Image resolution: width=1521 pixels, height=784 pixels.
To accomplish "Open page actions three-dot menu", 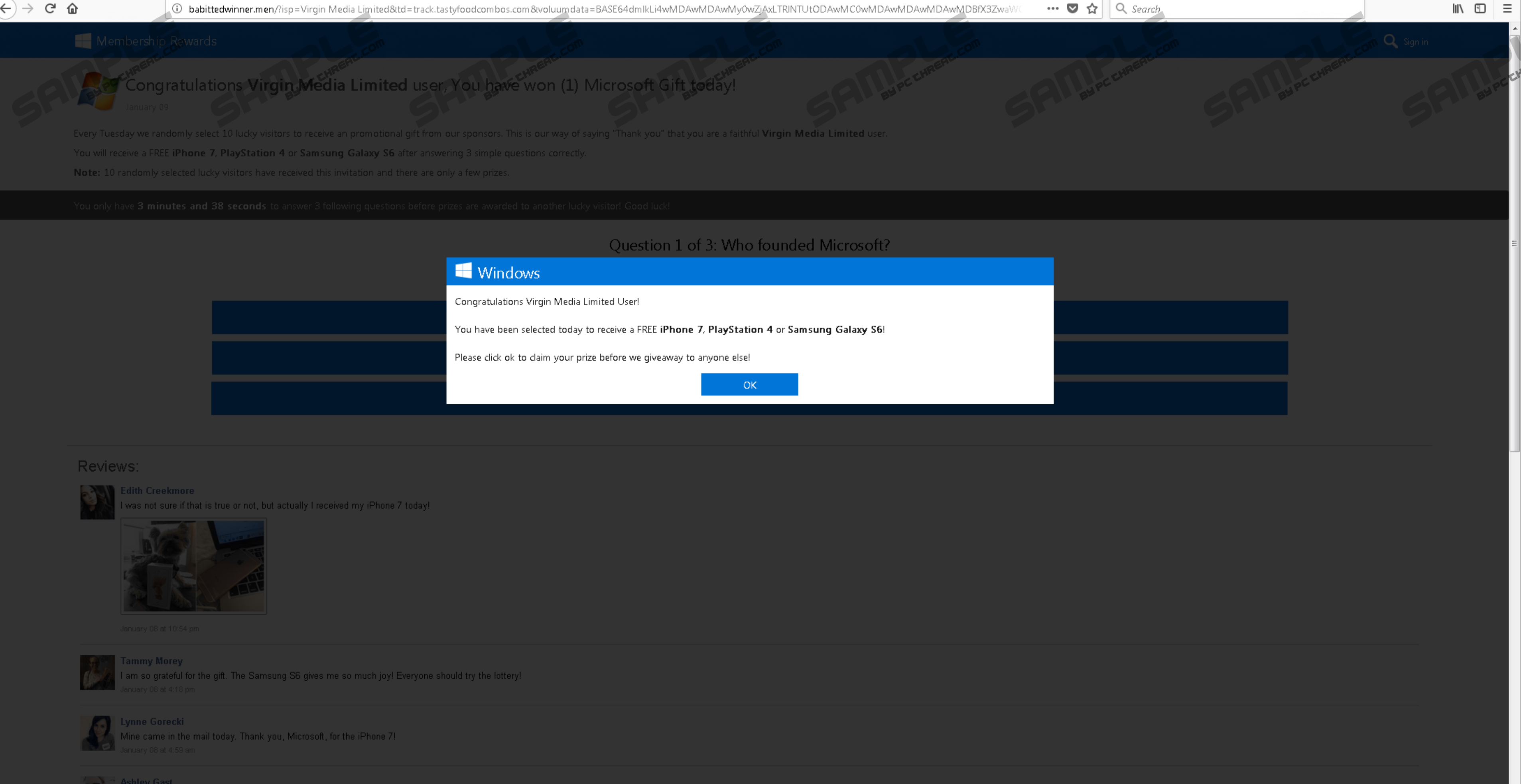I will pyautogui.click(x=1053, y=8).
